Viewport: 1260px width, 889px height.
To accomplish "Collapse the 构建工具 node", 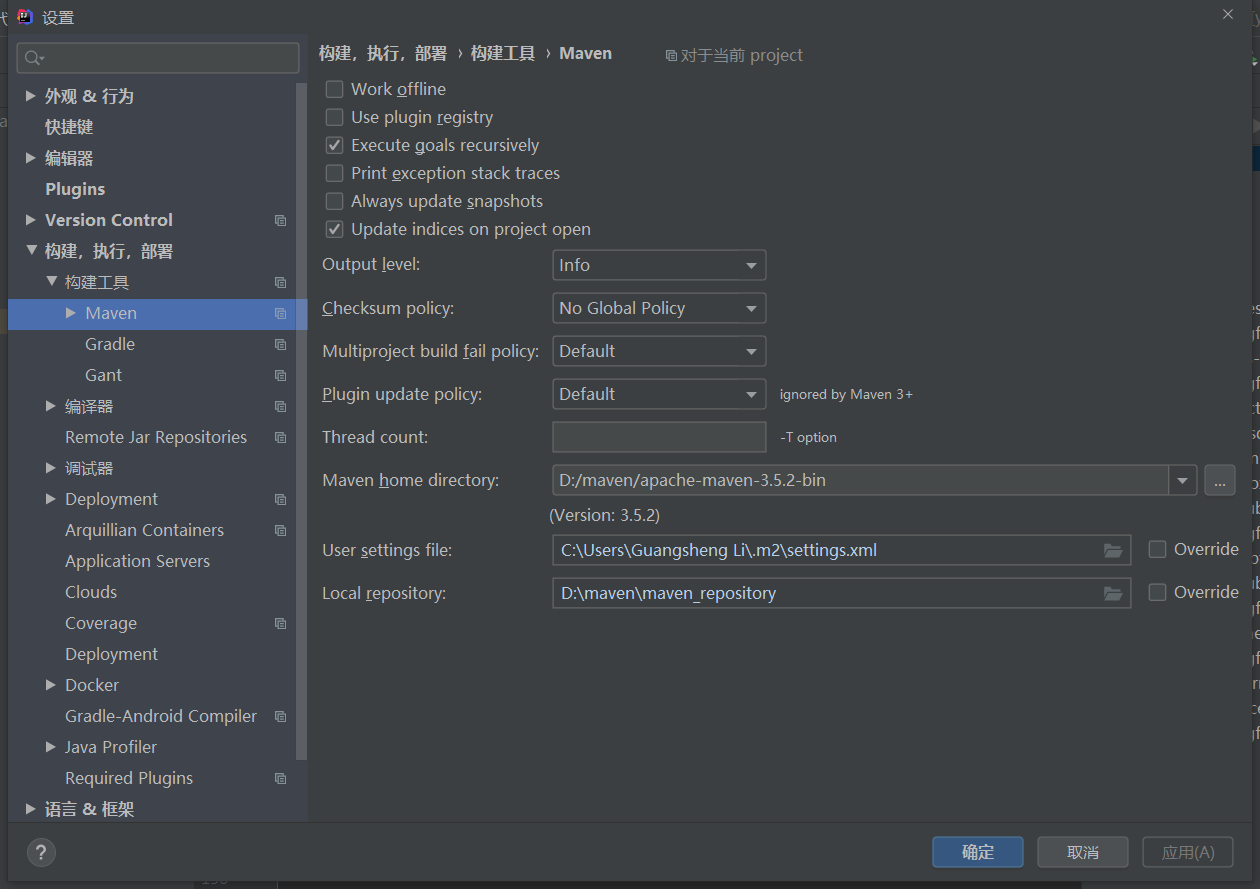I will pyautogui.click(x=52, y=282).
